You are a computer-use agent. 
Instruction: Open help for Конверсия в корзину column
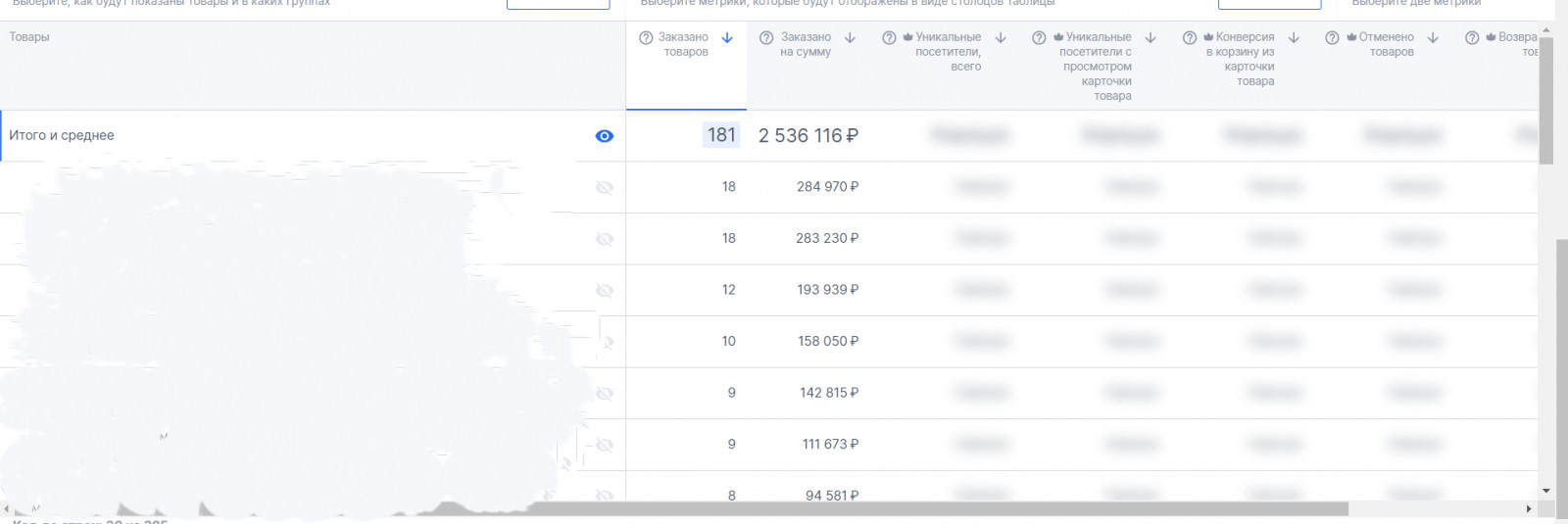[x=1190, y=38]
